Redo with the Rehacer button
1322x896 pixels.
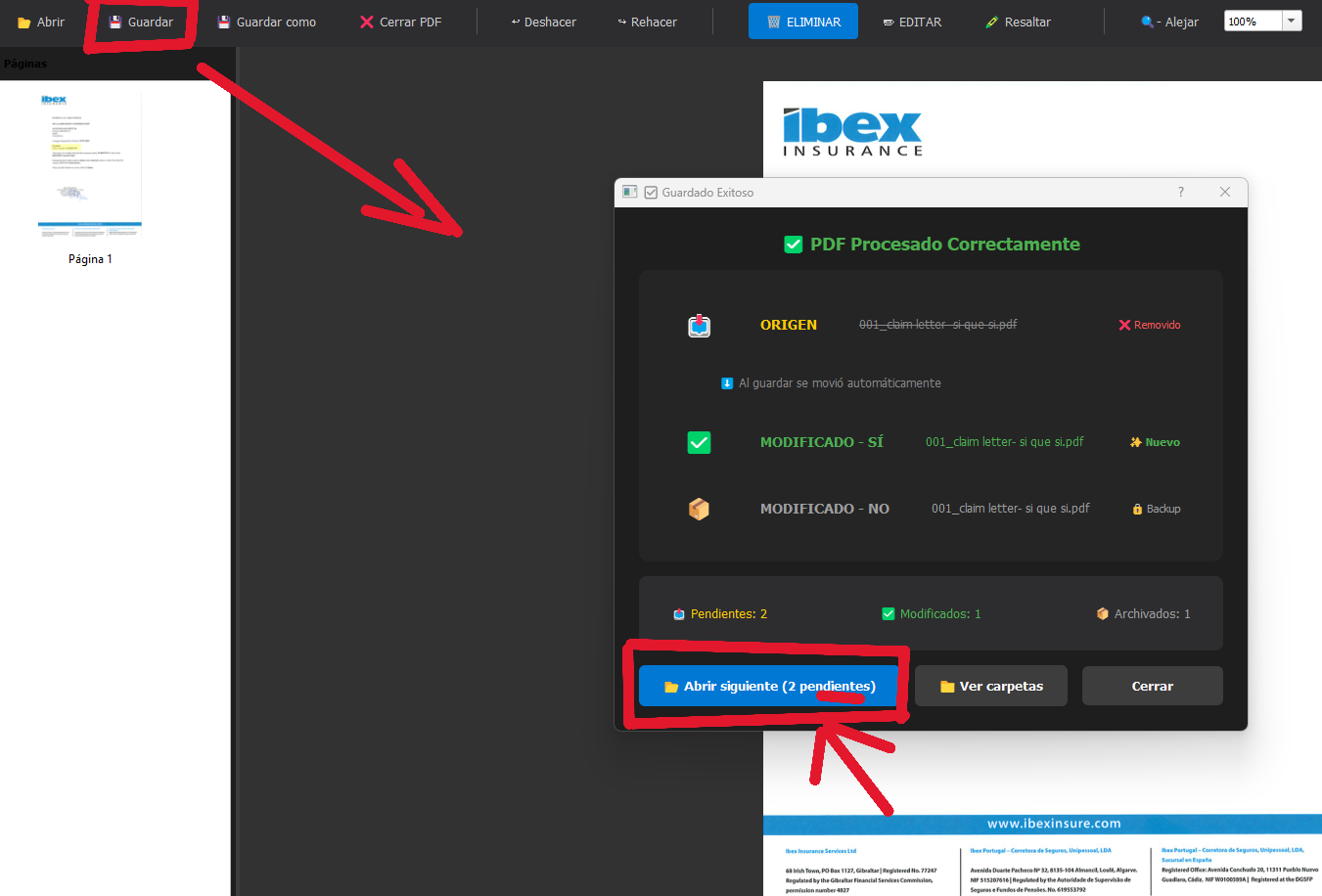point(647,22)
